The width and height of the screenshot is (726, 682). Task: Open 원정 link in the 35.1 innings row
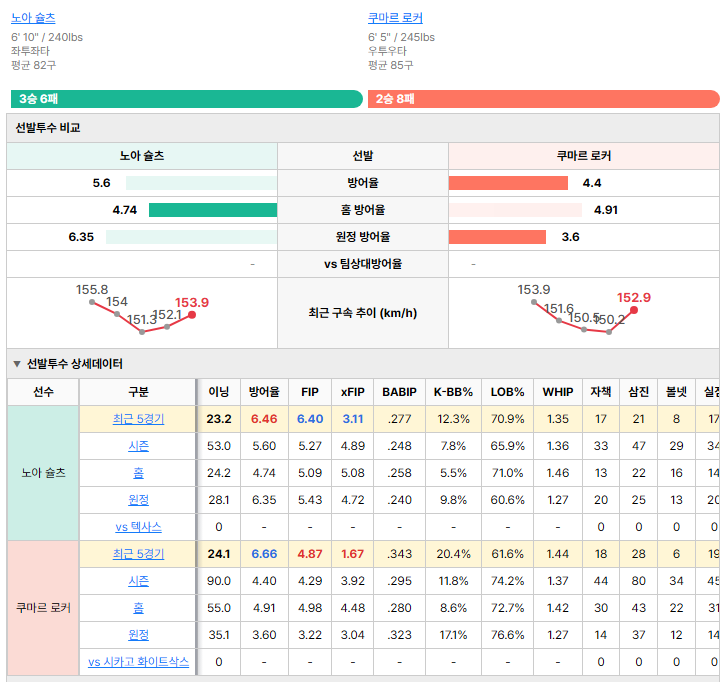138,635
